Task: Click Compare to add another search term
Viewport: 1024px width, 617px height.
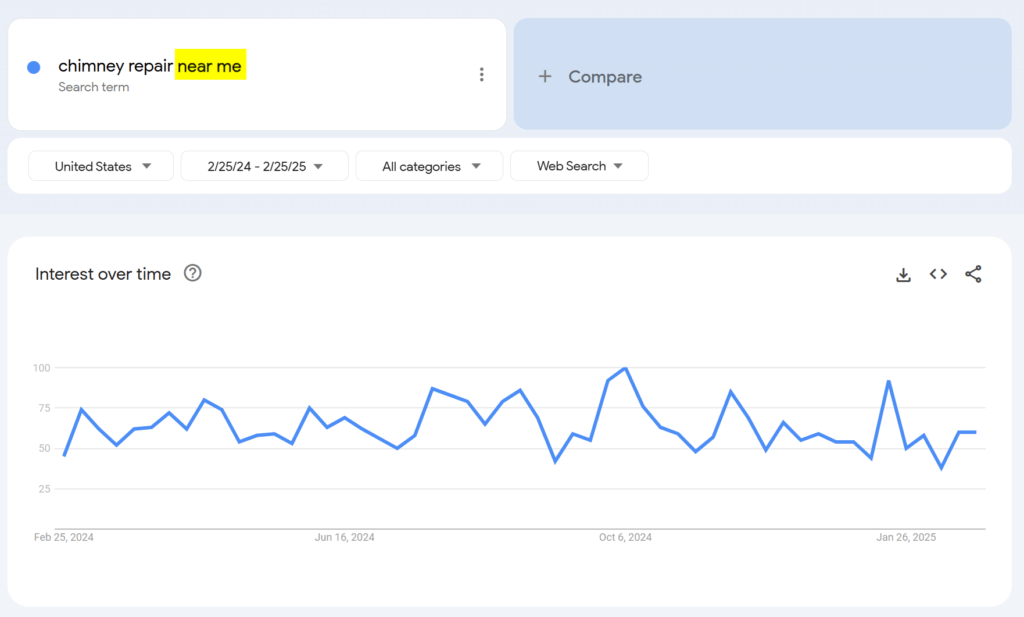Action: click(x=604, y=76)
